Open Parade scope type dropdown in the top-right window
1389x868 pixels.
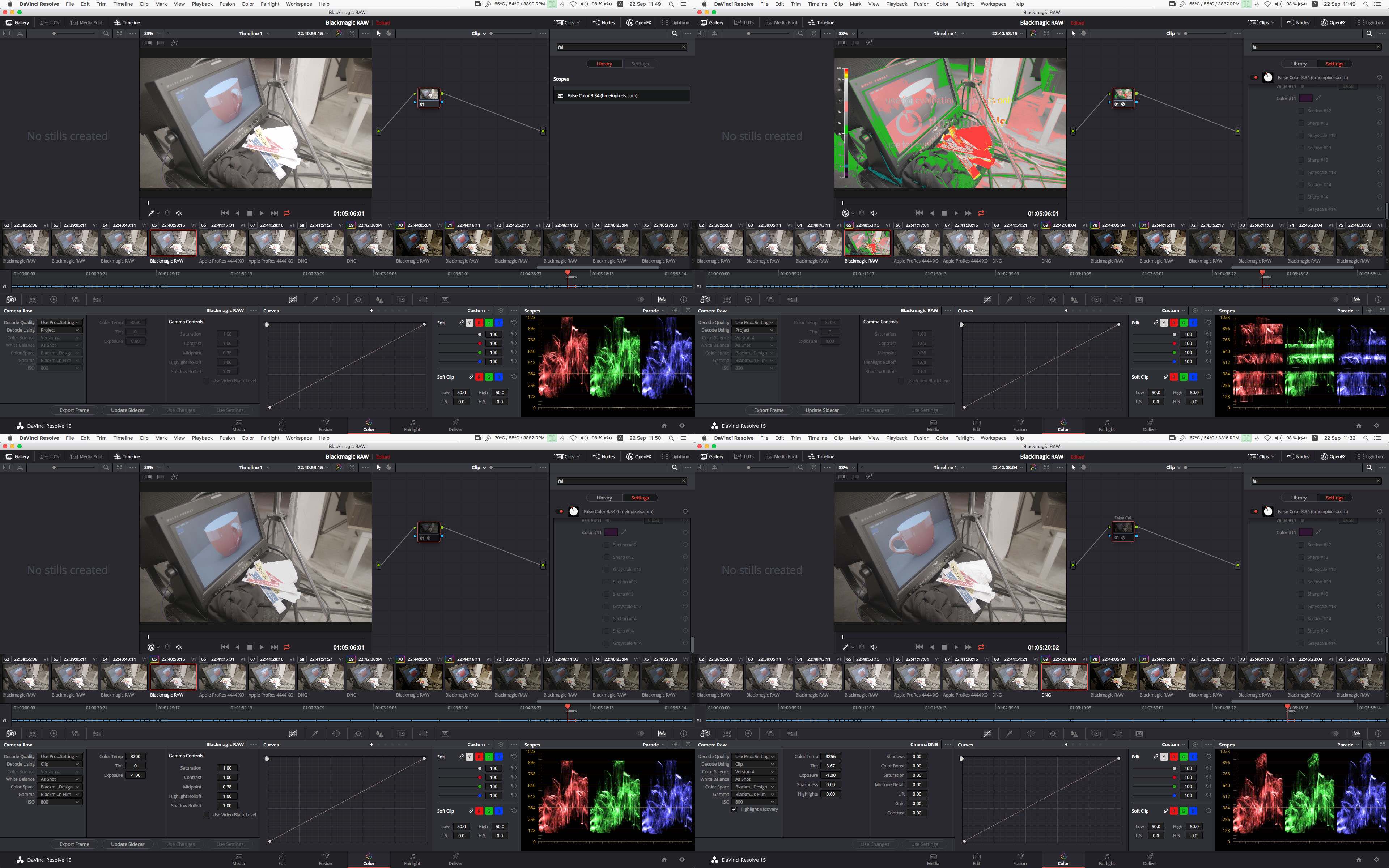pyautogui.click(x=1348, y=311)
